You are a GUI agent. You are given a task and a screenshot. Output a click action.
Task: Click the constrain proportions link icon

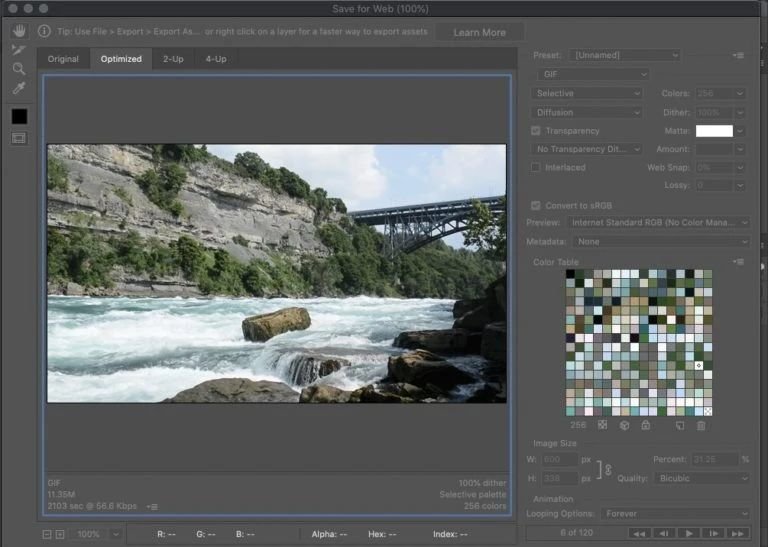click(x=607, y=469)
